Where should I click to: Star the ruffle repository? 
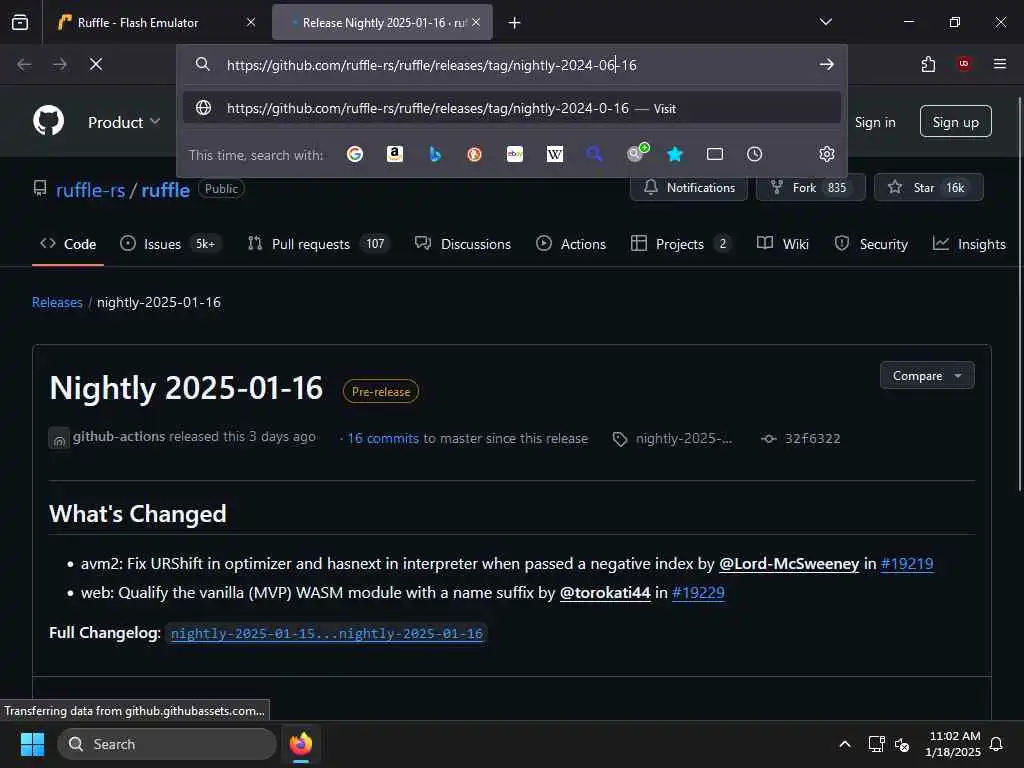929,187
